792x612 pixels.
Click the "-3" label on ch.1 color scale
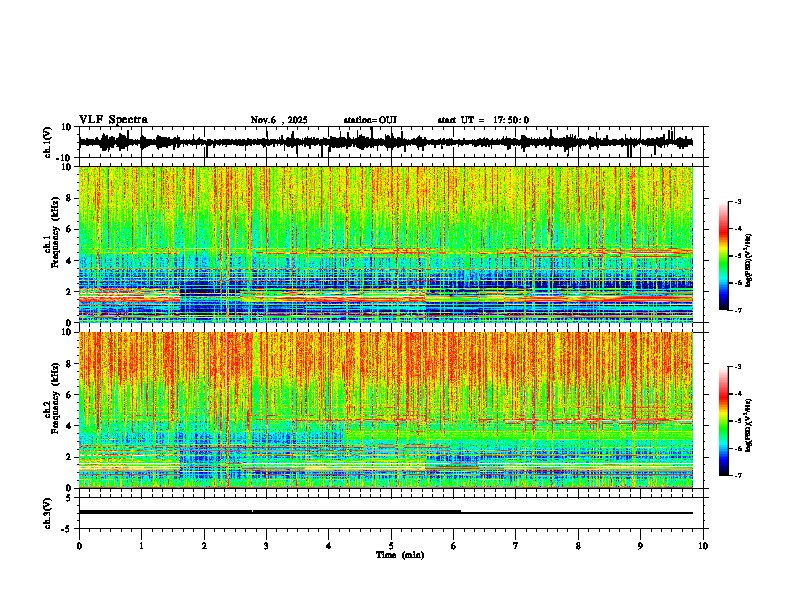(738, 202)
